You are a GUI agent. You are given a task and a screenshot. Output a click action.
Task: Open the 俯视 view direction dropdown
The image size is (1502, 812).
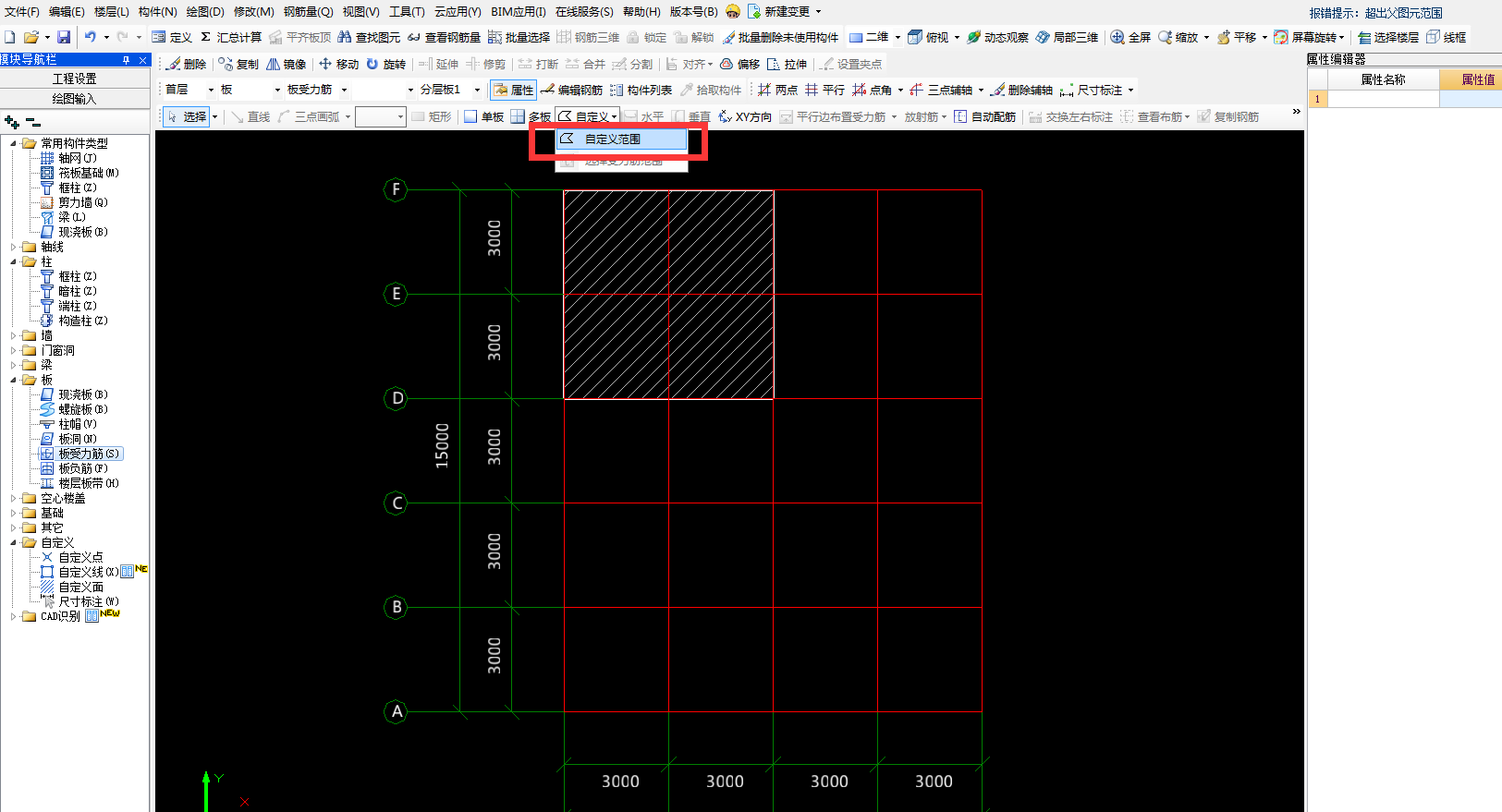pos(957,37)
